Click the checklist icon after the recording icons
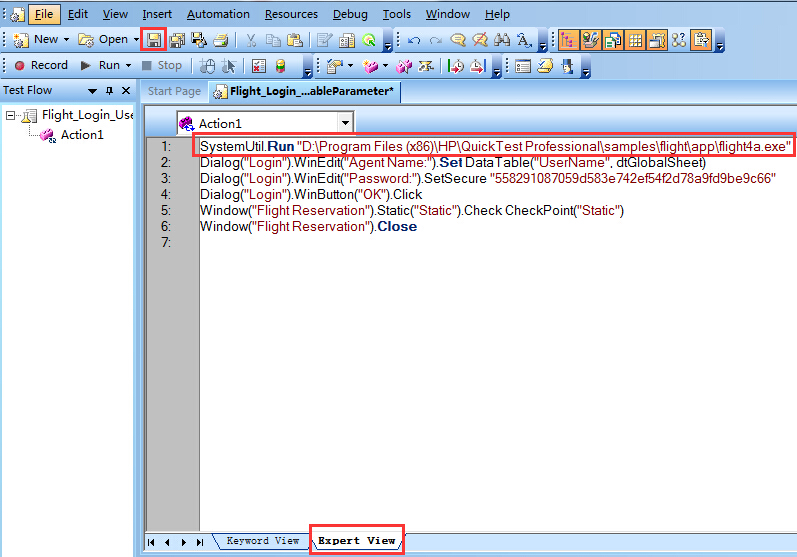The image size is (797, 557). click(x=259, y=66)
